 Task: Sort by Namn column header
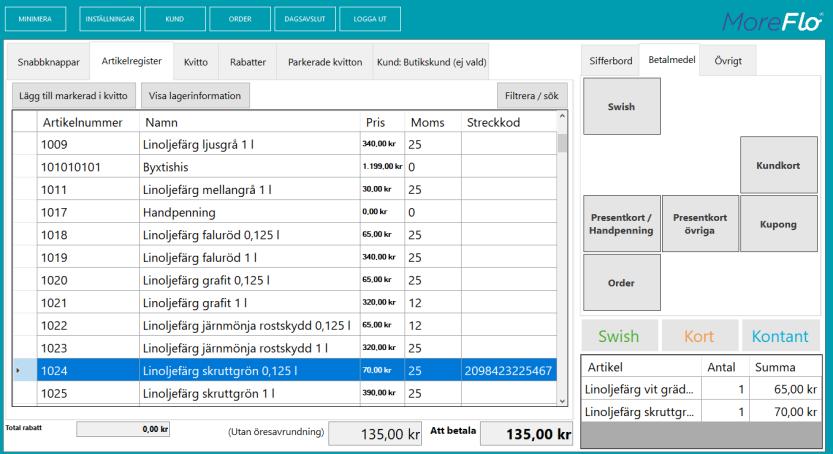pyautogui.click(x=250, y=122)
